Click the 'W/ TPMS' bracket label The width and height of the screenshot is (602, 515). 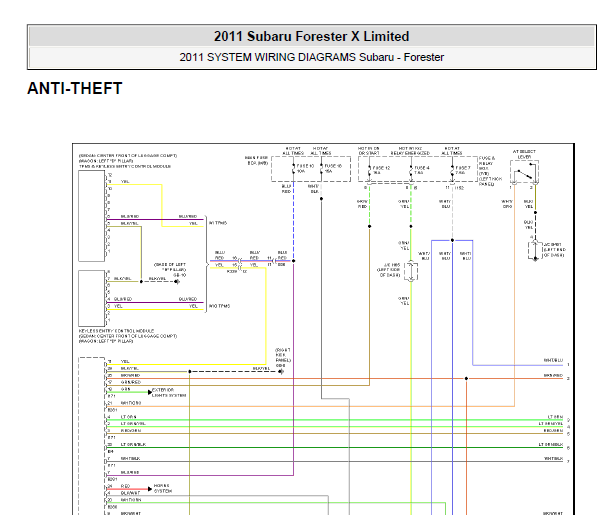point(218,223)
